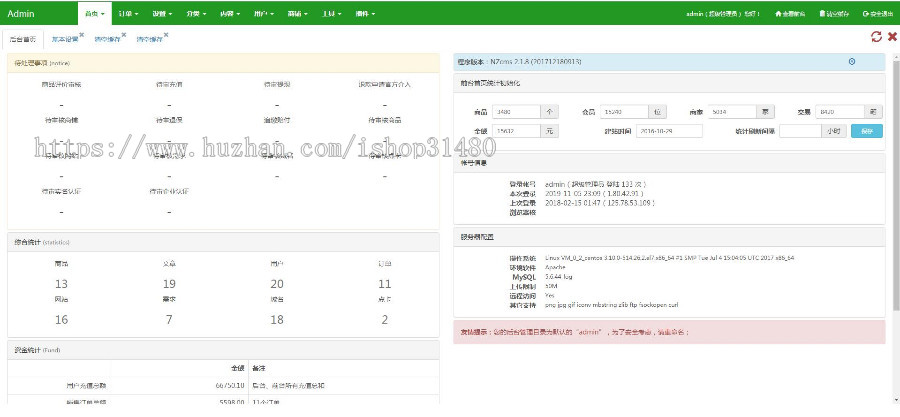Click the statistic number 18
The image size is (900, 417).
pos(277,319)
